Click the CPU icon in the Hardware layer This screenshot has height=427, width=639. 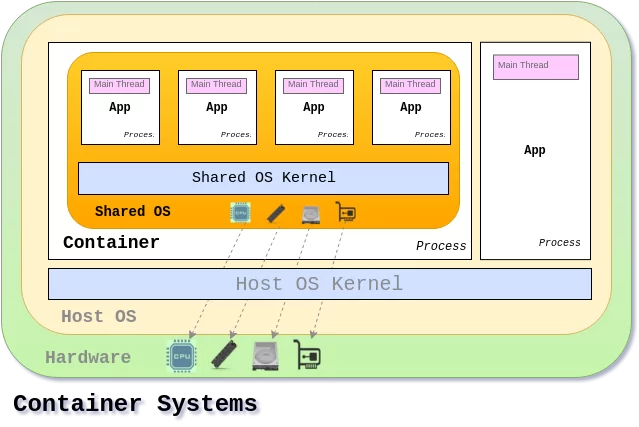(181, 356)
